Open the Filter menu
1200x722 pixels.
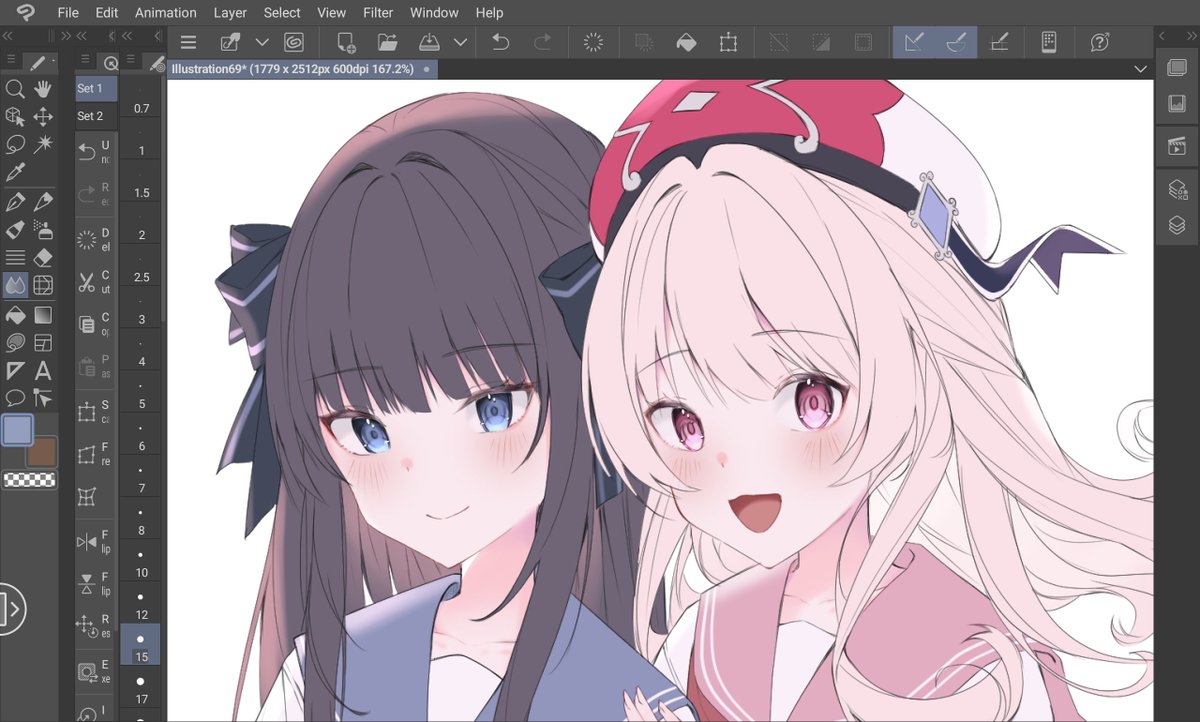[x=378, y=13]
